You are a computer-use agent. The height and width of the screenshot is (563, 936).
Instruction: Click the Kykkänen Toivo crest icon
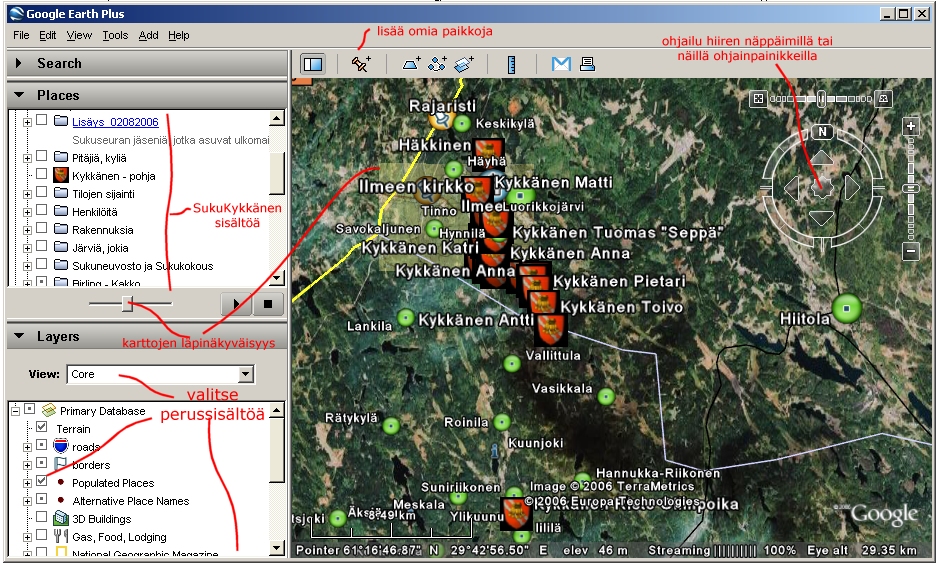[x=543, y=303]
